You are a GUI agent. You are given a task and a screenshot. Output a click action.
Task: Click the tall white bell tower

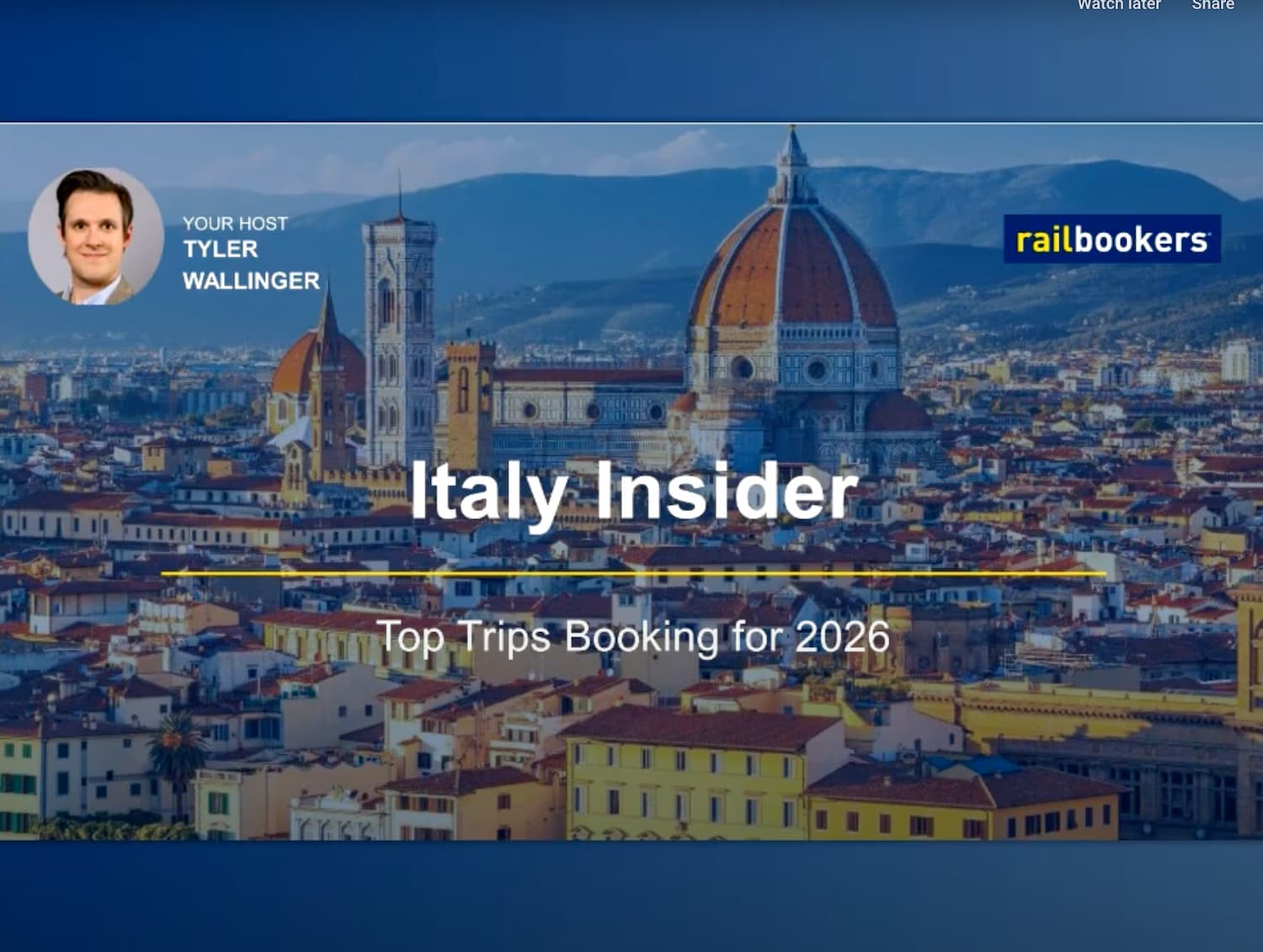click(399, 337)
